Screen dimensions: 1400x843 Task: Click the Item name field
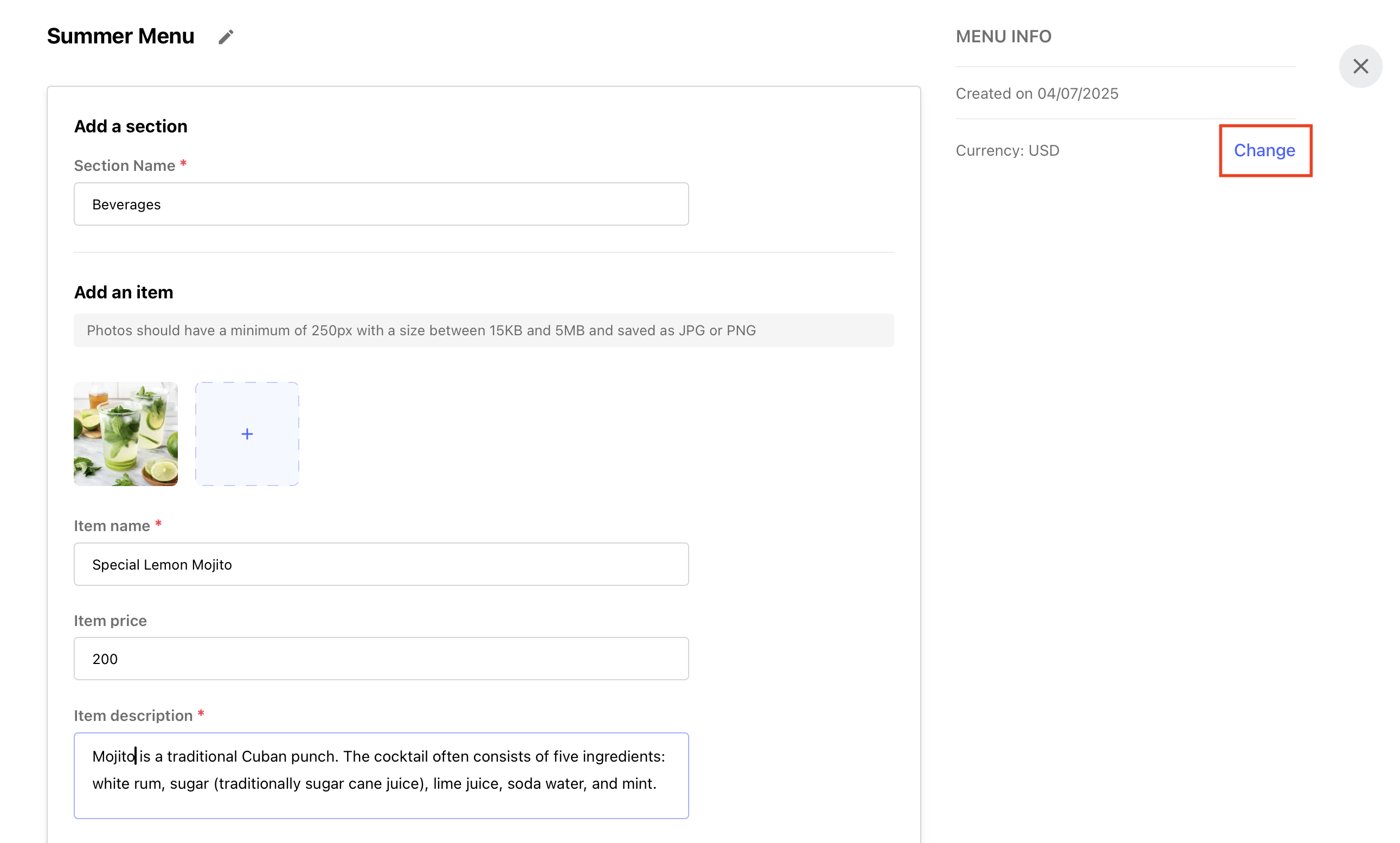(381, 564)
